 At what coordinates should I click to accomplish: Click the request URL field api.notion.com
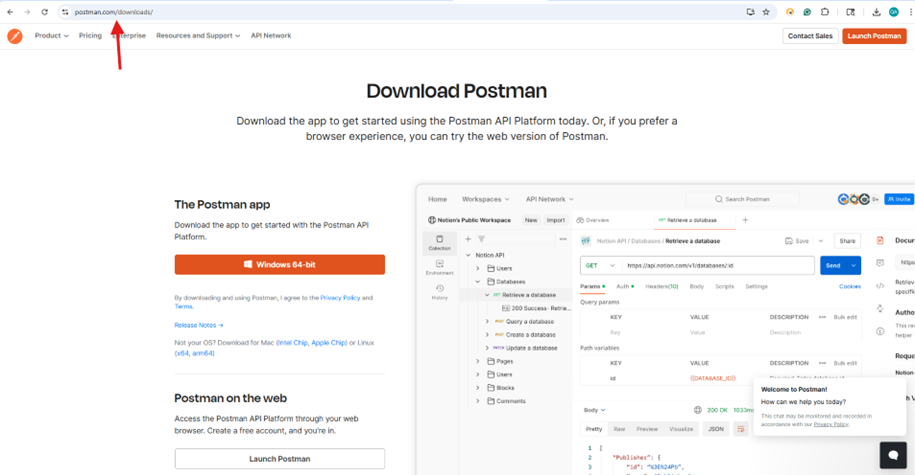coord(718,266)
